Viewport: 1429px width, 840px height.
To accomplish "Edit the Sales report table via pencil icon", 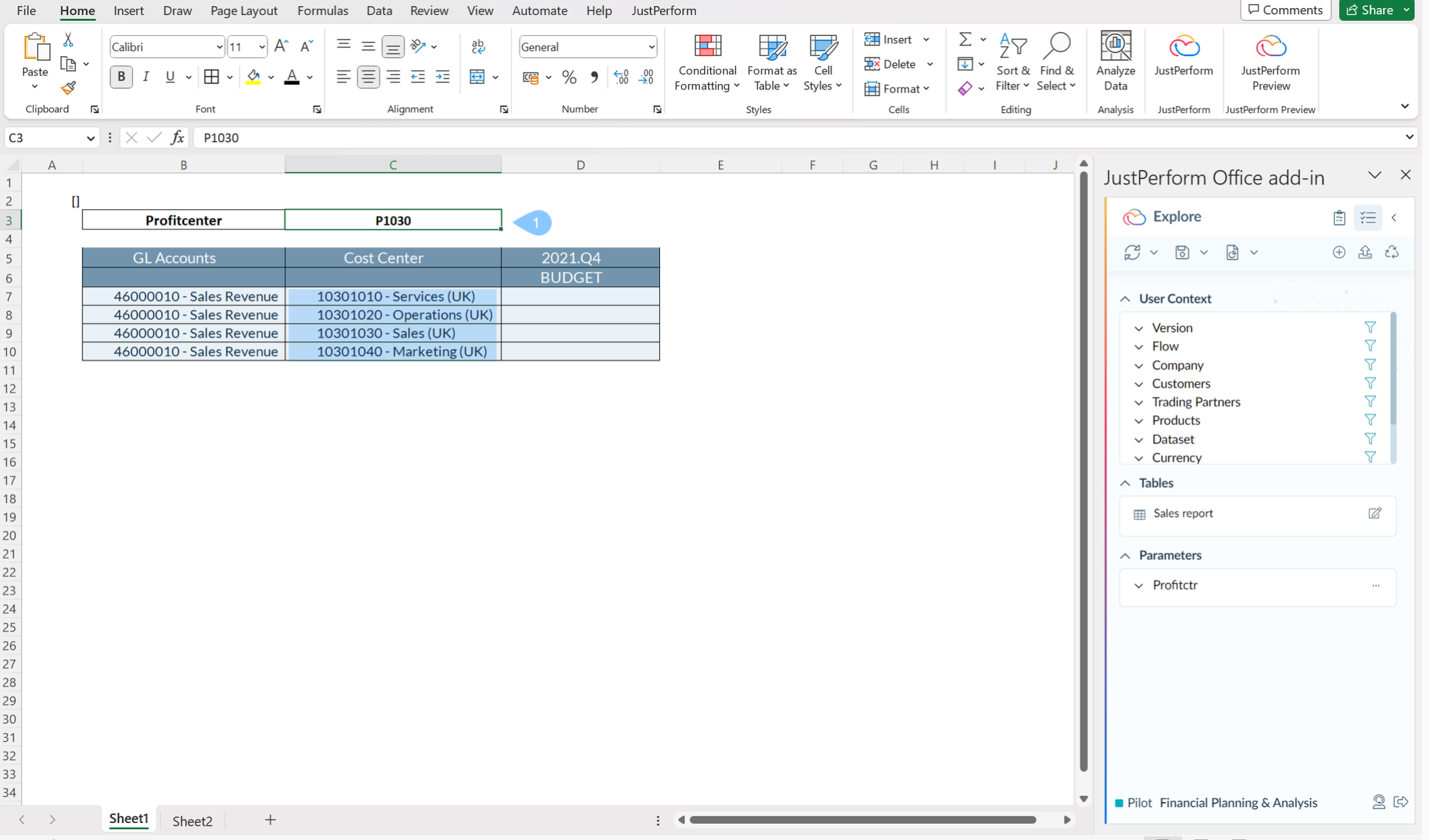I will (x=1375, y=514).
